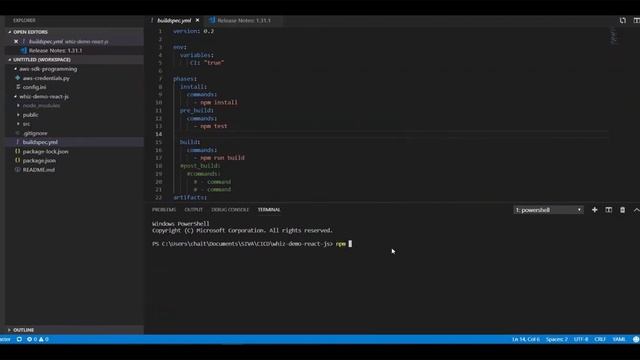Click line 10 'npm install' in editor
The image size is (640, 360).
(x=219, y=102)
